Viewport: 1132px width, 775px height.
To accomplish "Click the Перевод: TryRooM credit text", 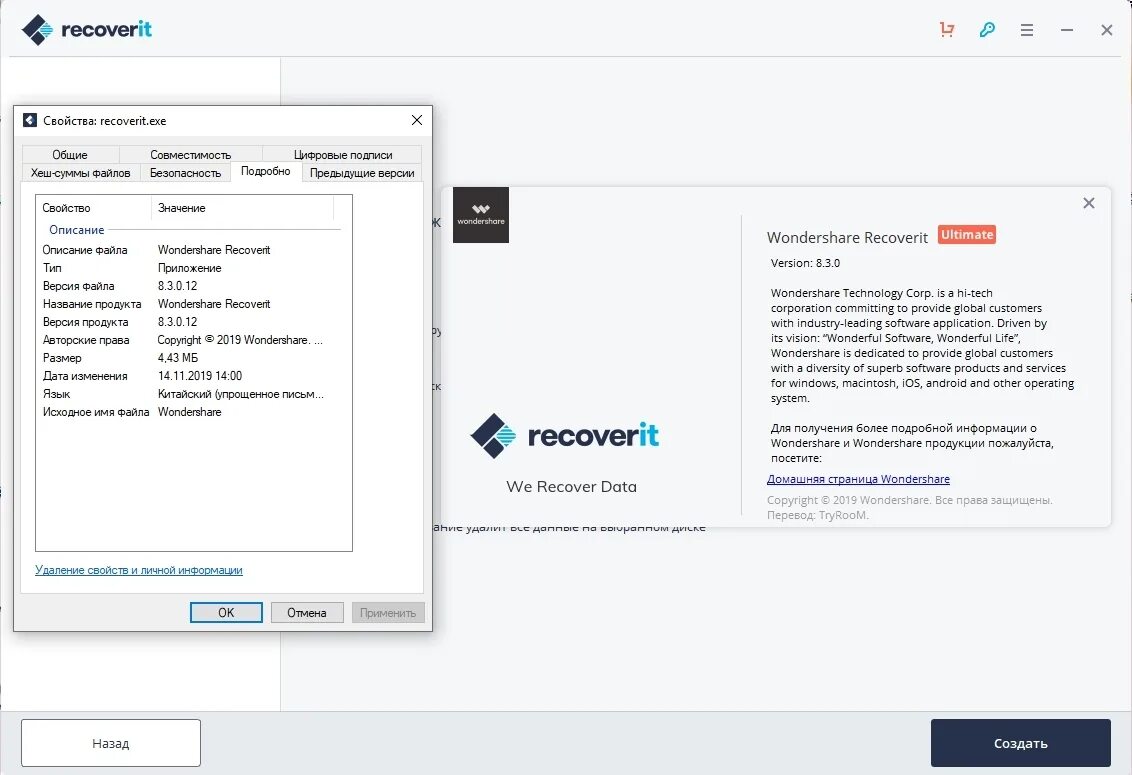I will click(817, 515).
